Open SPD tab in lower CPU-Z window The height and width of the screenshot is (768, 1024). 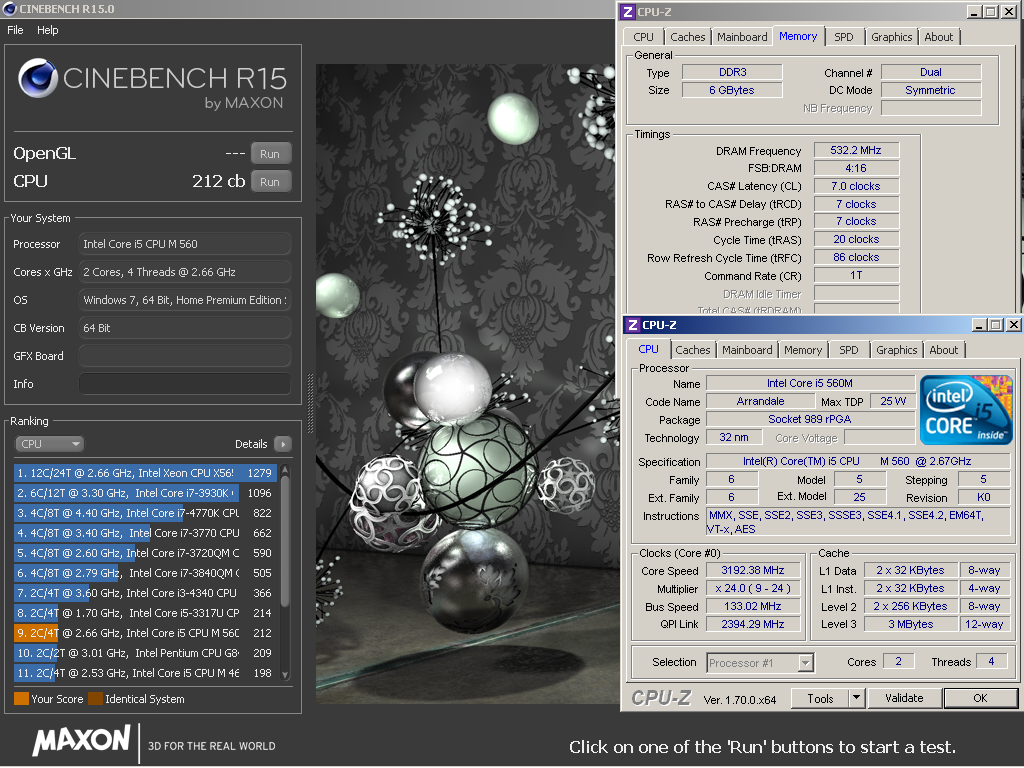849,350
